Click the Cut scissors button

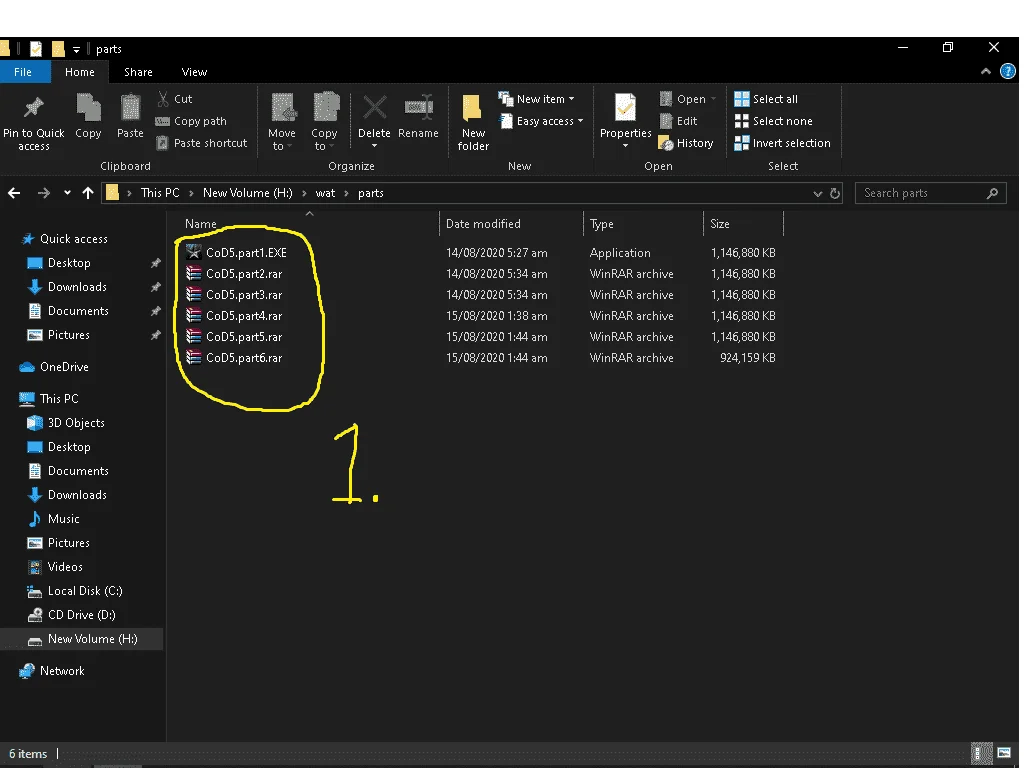(x=174, y=99)
